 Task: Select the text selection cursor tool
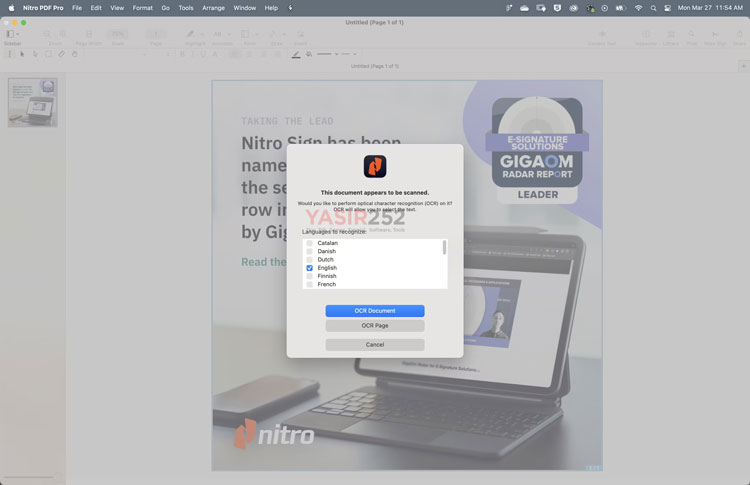pyautogui.click(x=9, y=54)
